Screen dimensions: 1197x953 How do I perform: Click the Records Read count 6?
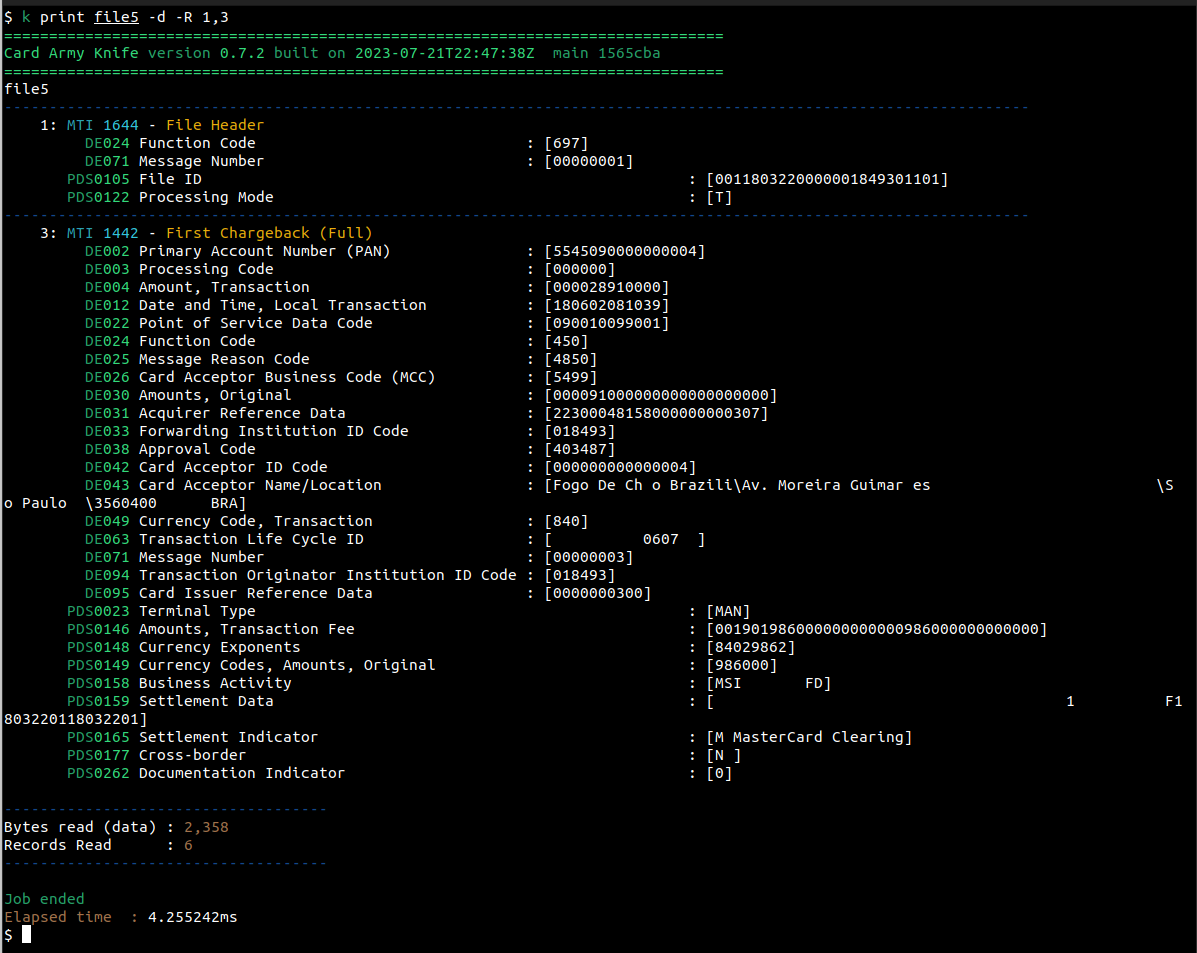tap(188, 845)
